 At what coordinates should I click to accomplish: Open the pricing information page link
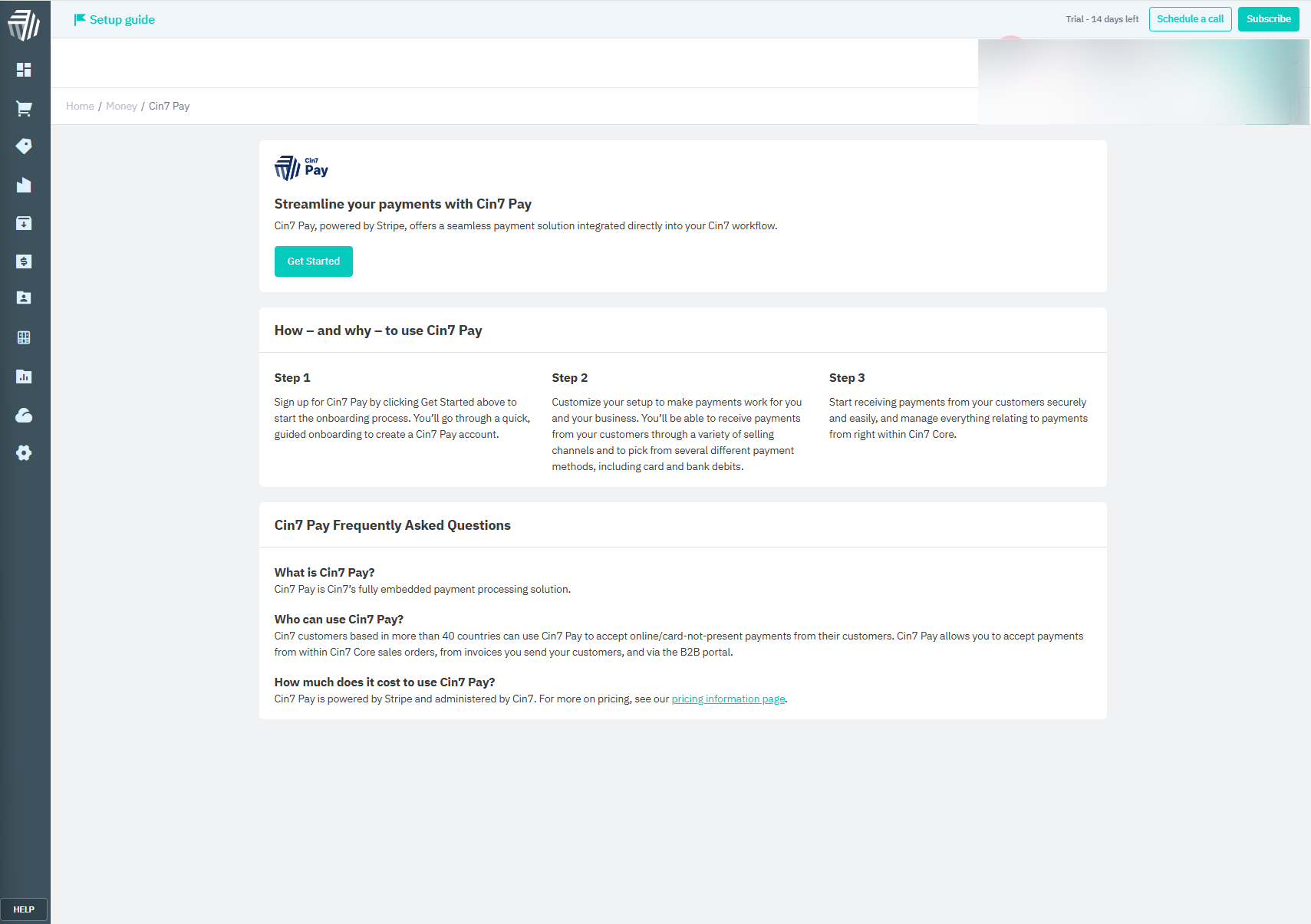coord(728,699)
